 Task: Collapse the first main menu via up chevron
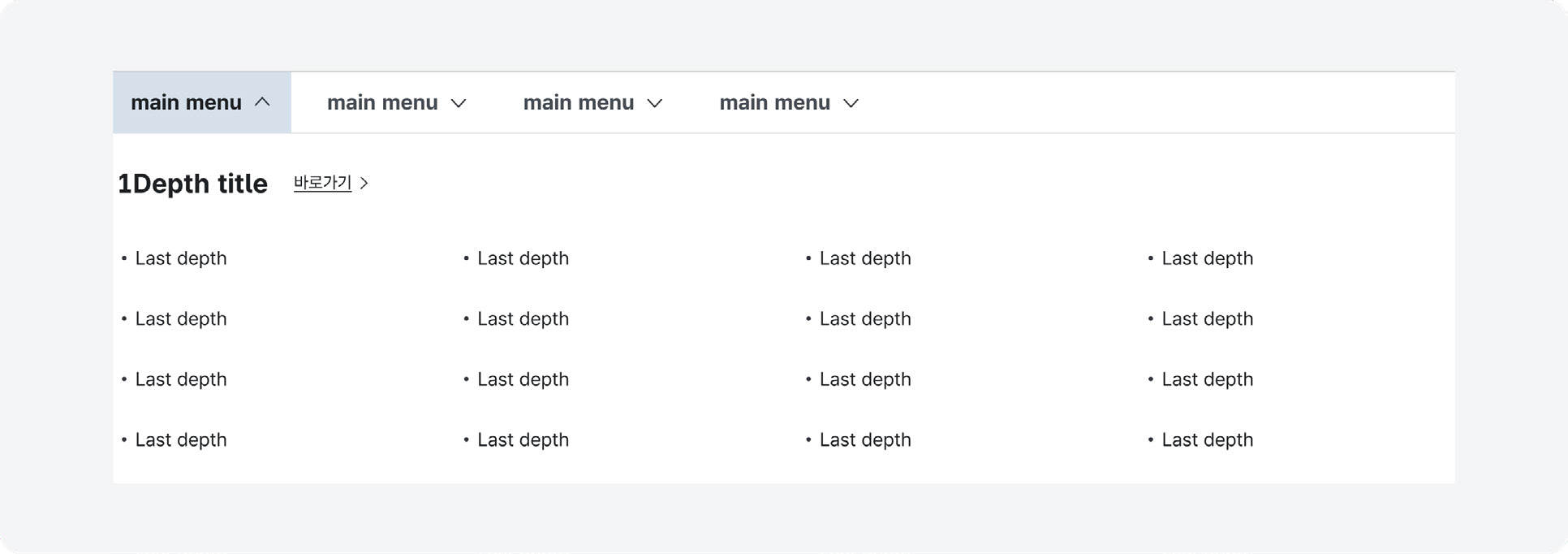pyautogui.click(x=262, y=102)
